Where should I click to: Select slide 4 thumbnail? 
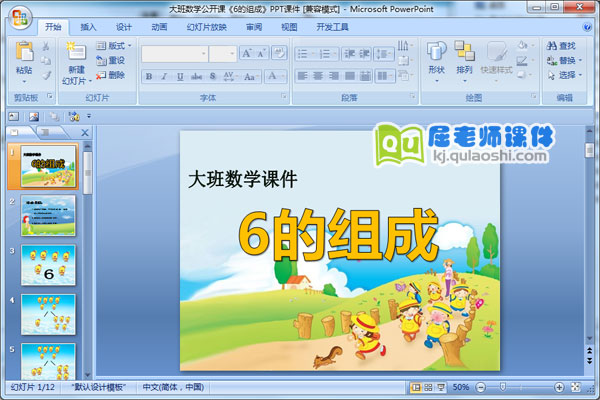coord(48,314)
